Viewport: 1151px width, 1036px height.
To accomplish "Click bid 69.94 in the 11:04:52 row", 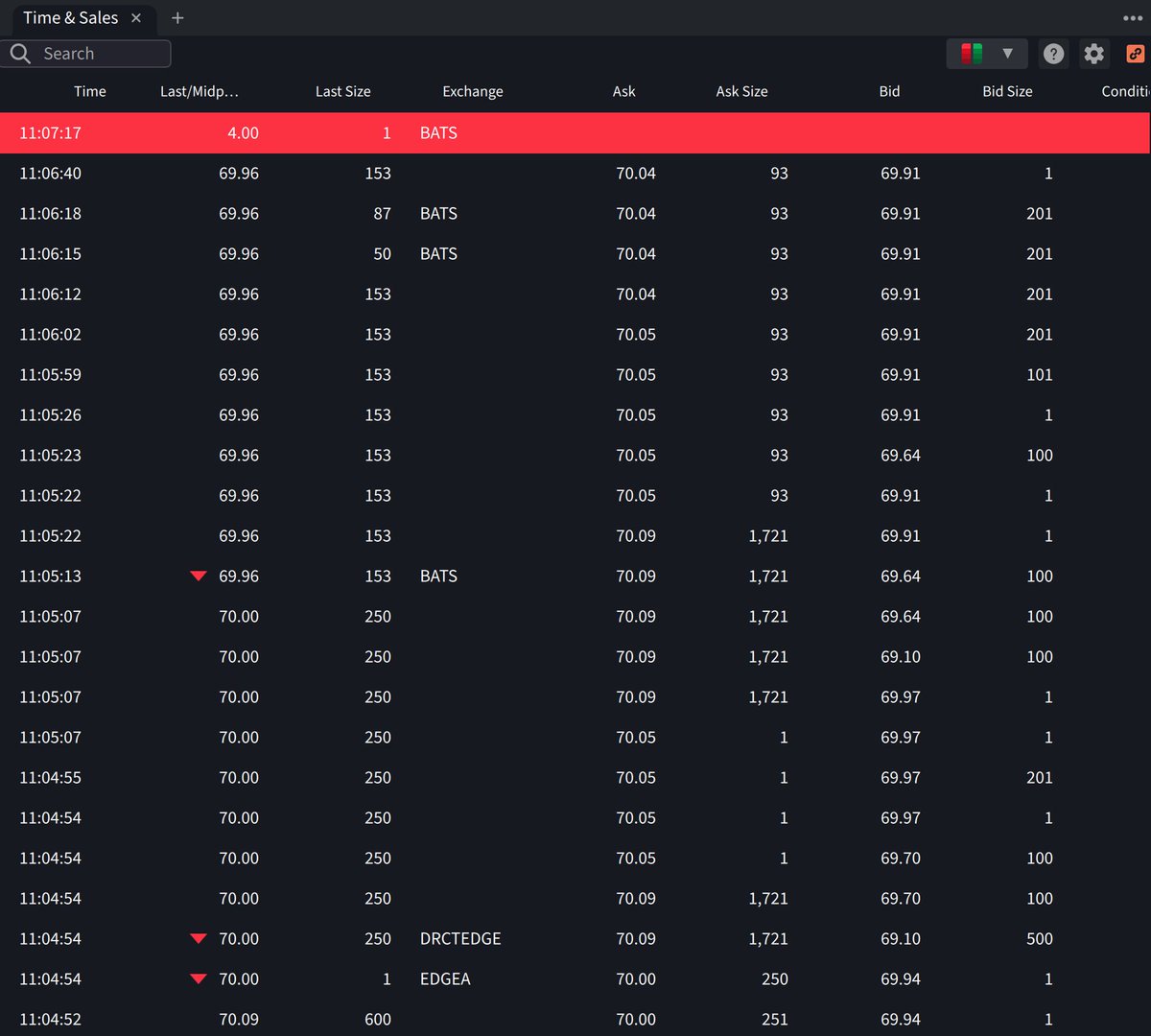I will click(901, 1020).
